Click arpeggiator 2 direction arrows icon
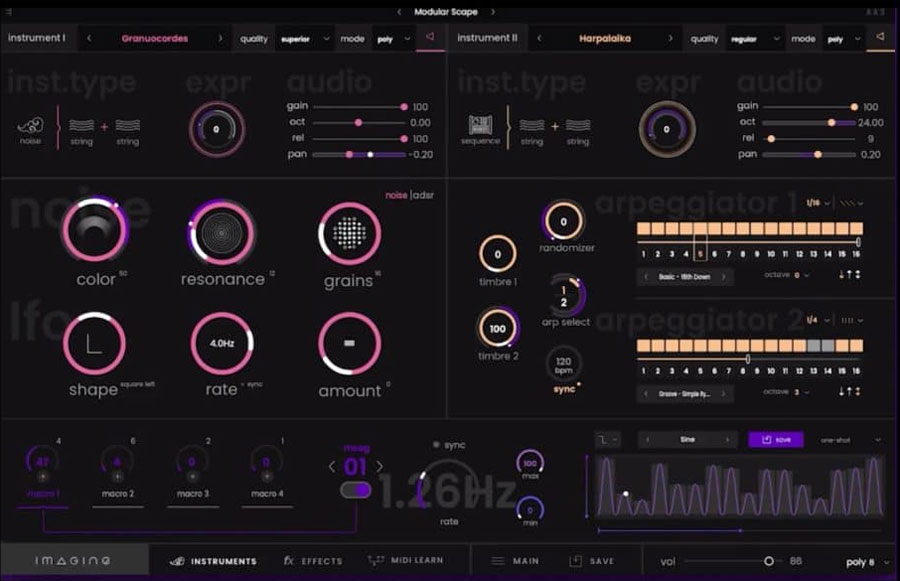This screenshot has width=900, height=581. pos(849,392)
